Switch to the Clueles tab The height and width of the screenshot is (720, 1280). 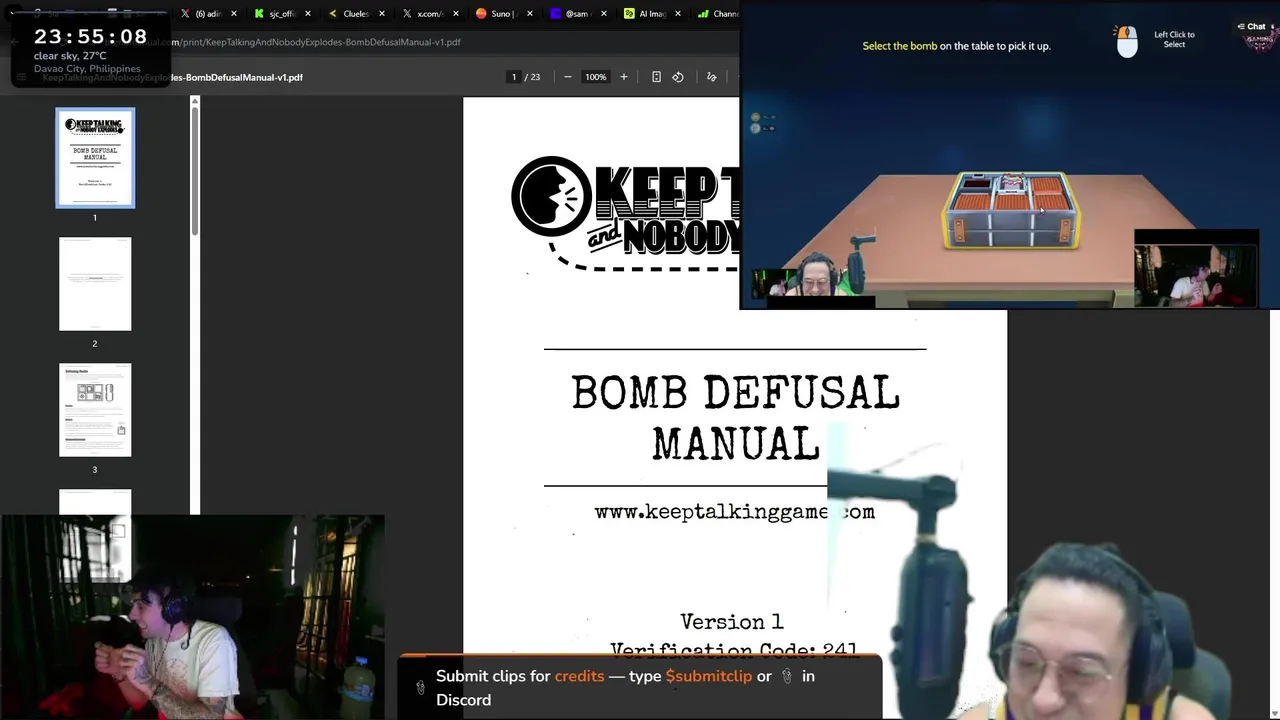(350, 14)
